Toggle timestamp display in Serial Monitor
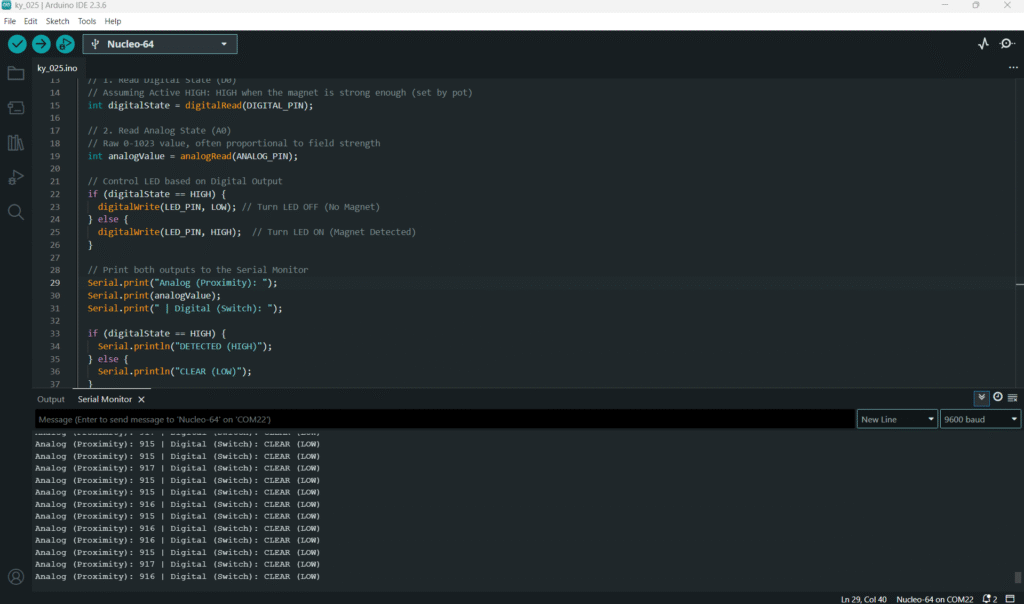The image size is (1024, 604). (997, 398)
